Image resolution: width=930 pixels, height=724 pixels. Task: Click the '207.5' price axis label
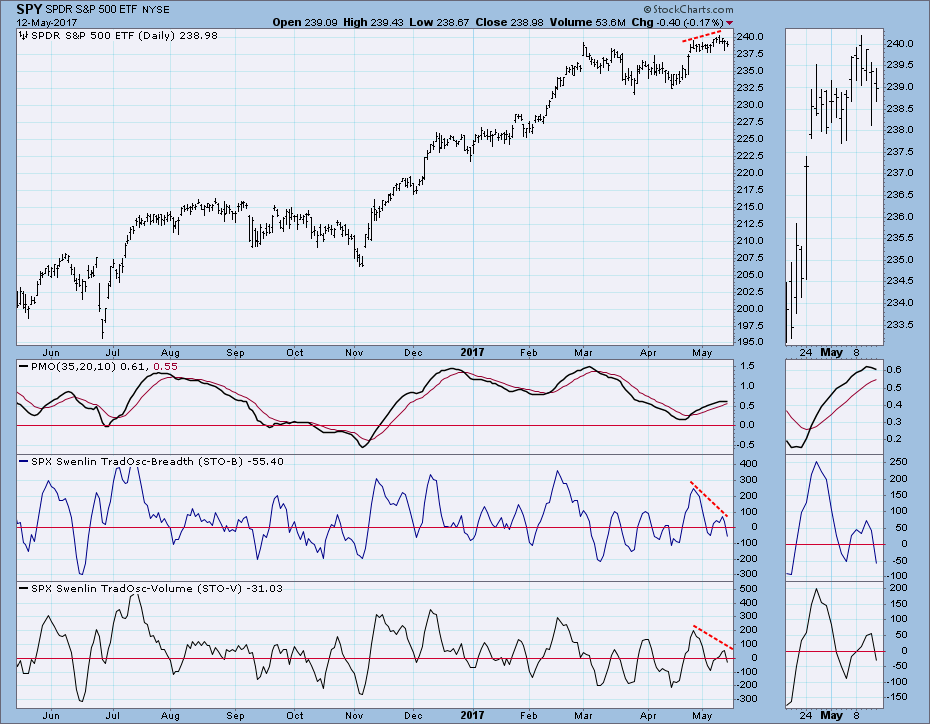pos(751,257)
